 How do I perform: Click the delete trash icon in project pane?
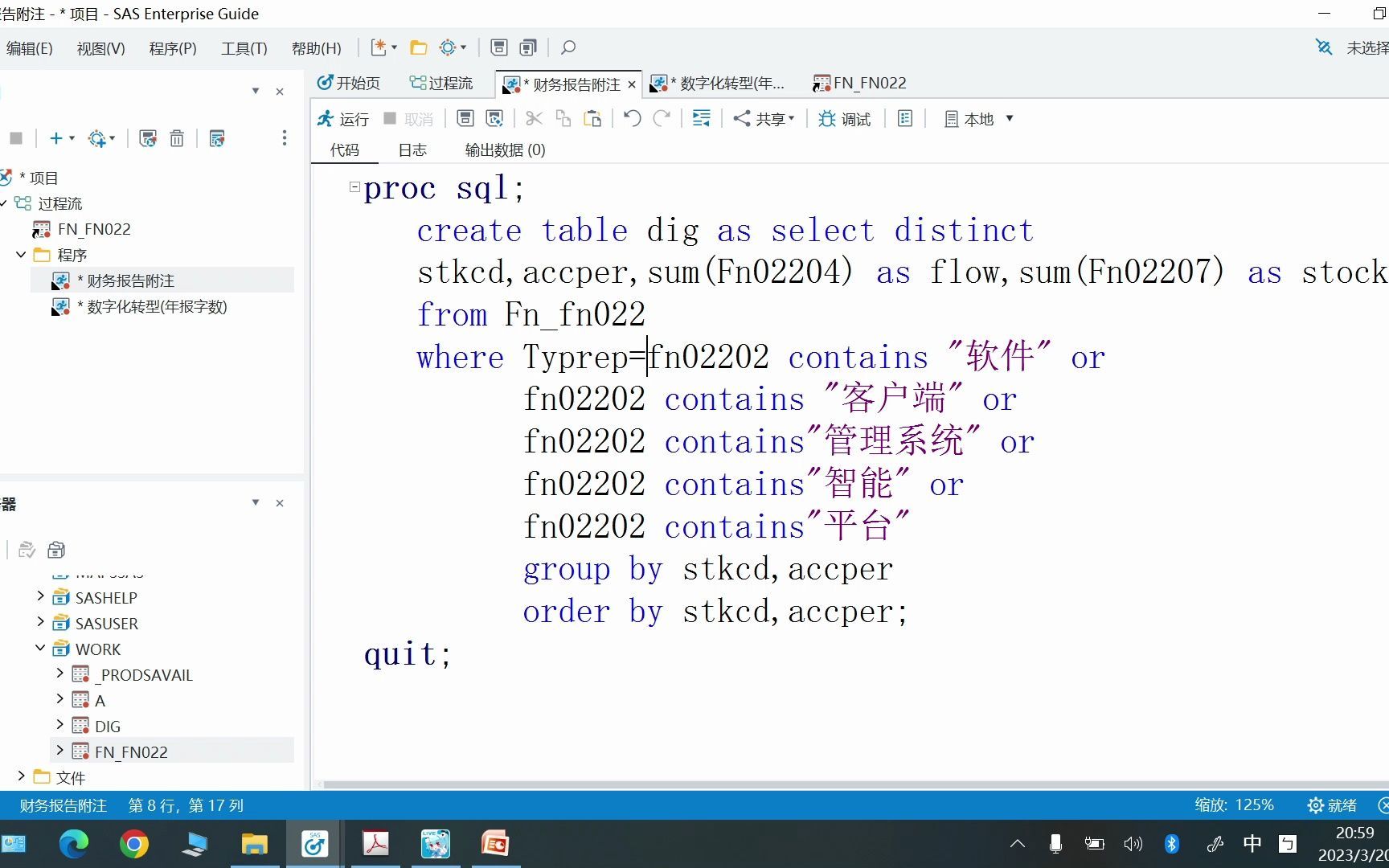click(177, 138)
